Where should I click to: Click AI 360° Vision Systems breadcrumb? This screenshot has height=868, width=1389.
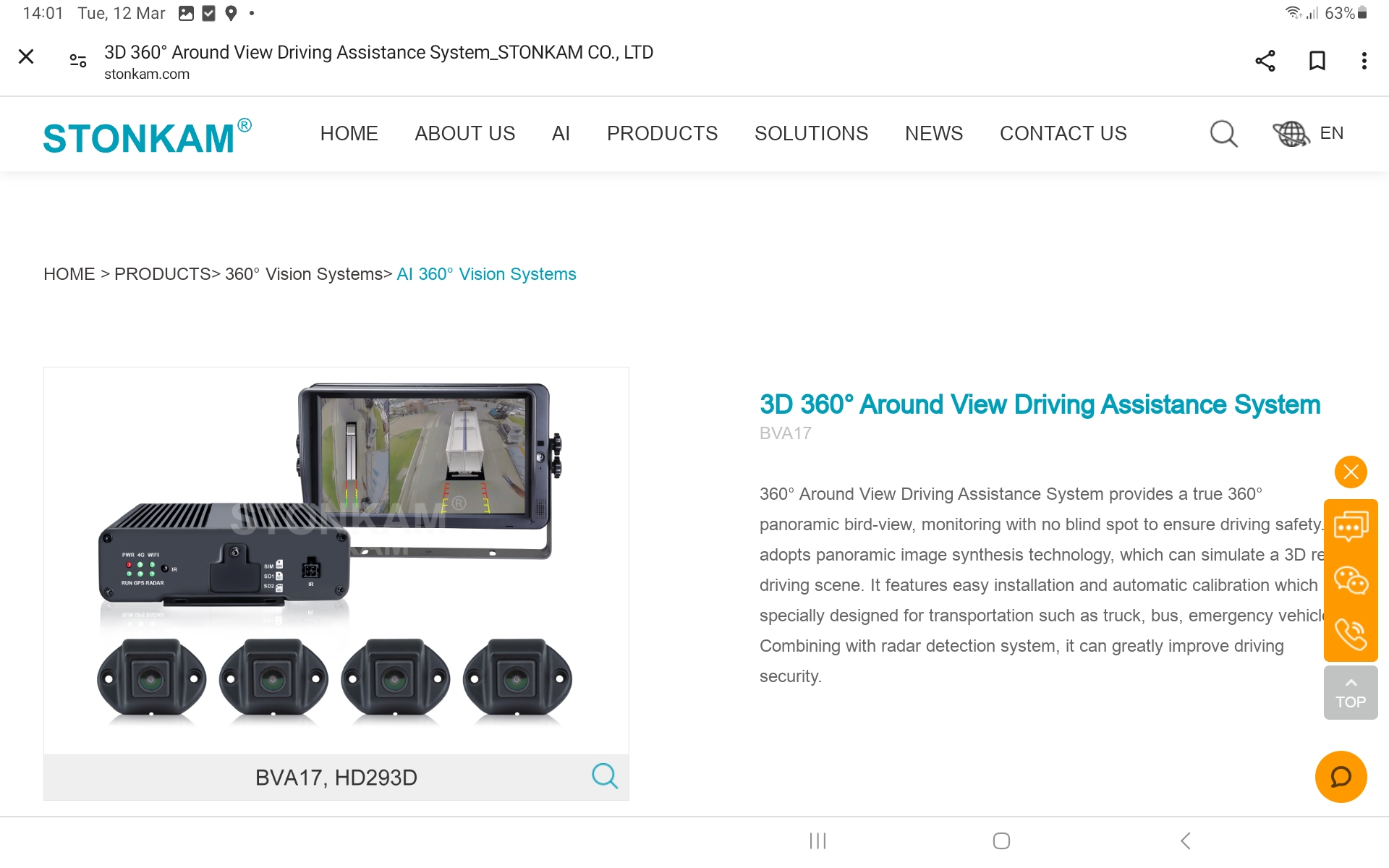(487, 274)
